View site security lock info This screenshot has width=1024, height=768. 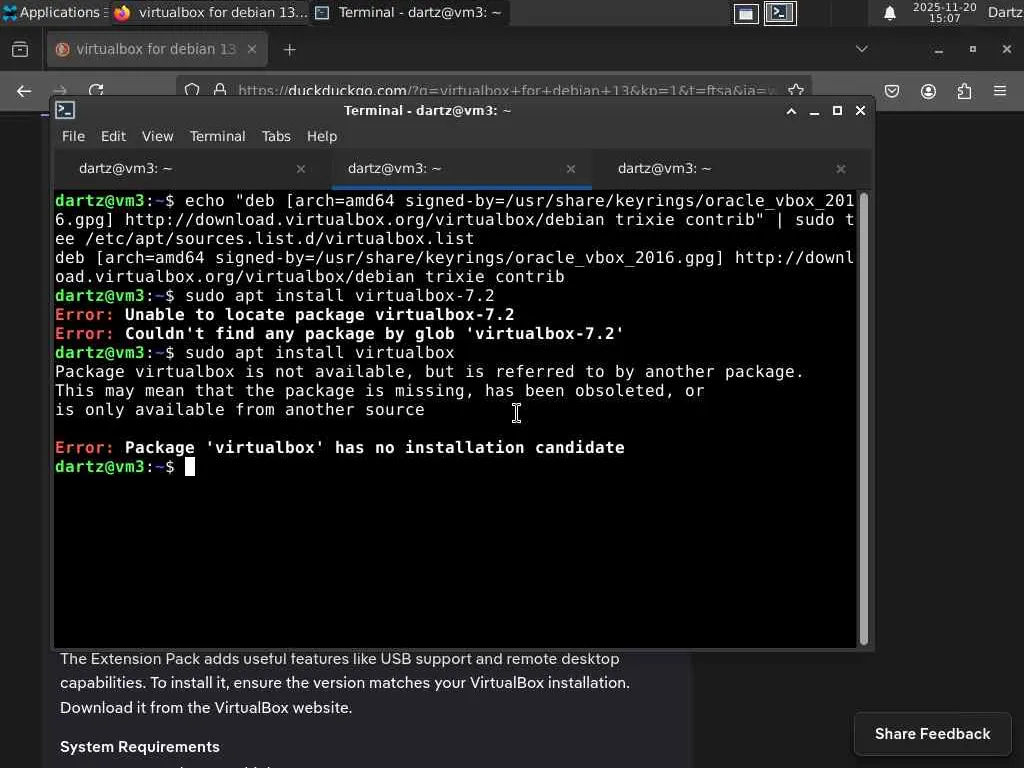(220, 90)
